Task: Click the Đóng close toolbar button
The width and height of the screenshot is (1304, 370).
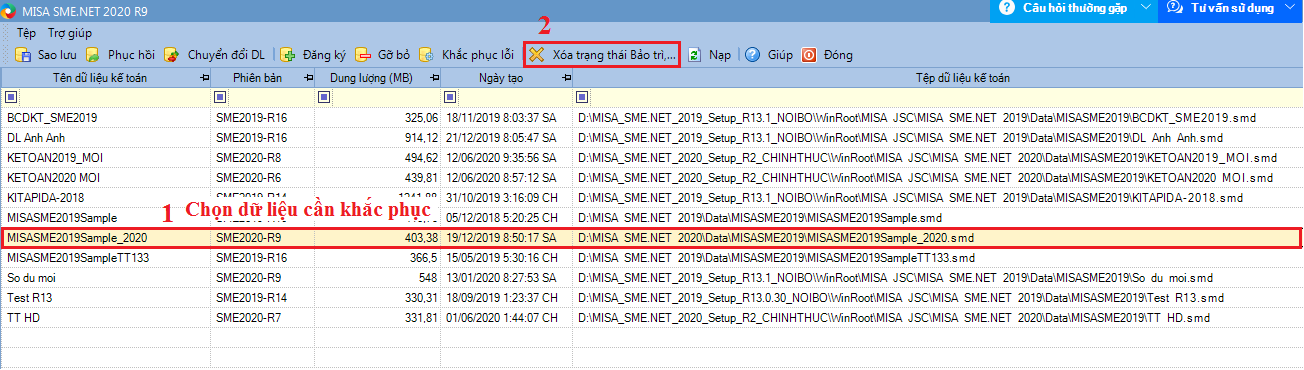Action: (x=828, y=55)
